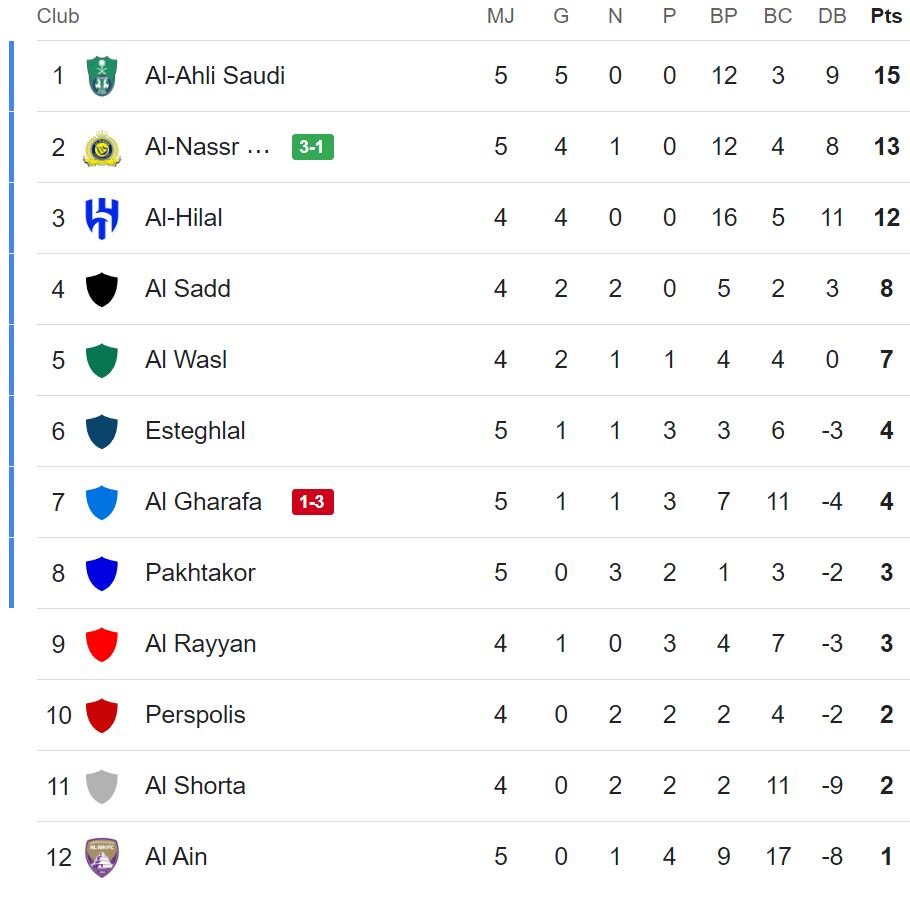Open the 1-3 score badge for Al Gharafa

[311, 501]
